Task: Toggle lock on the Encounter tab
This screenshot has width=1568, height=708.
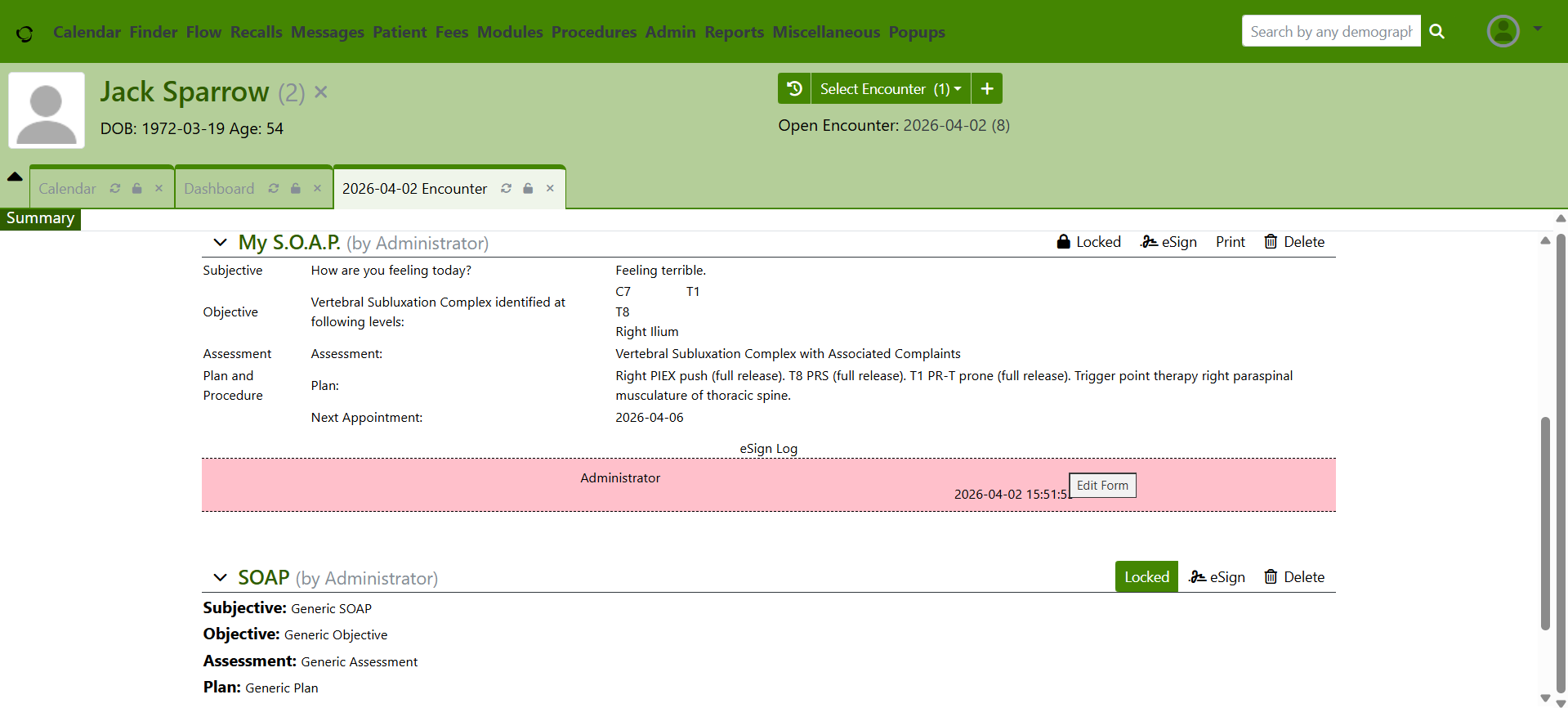Action: coord(529,189)
